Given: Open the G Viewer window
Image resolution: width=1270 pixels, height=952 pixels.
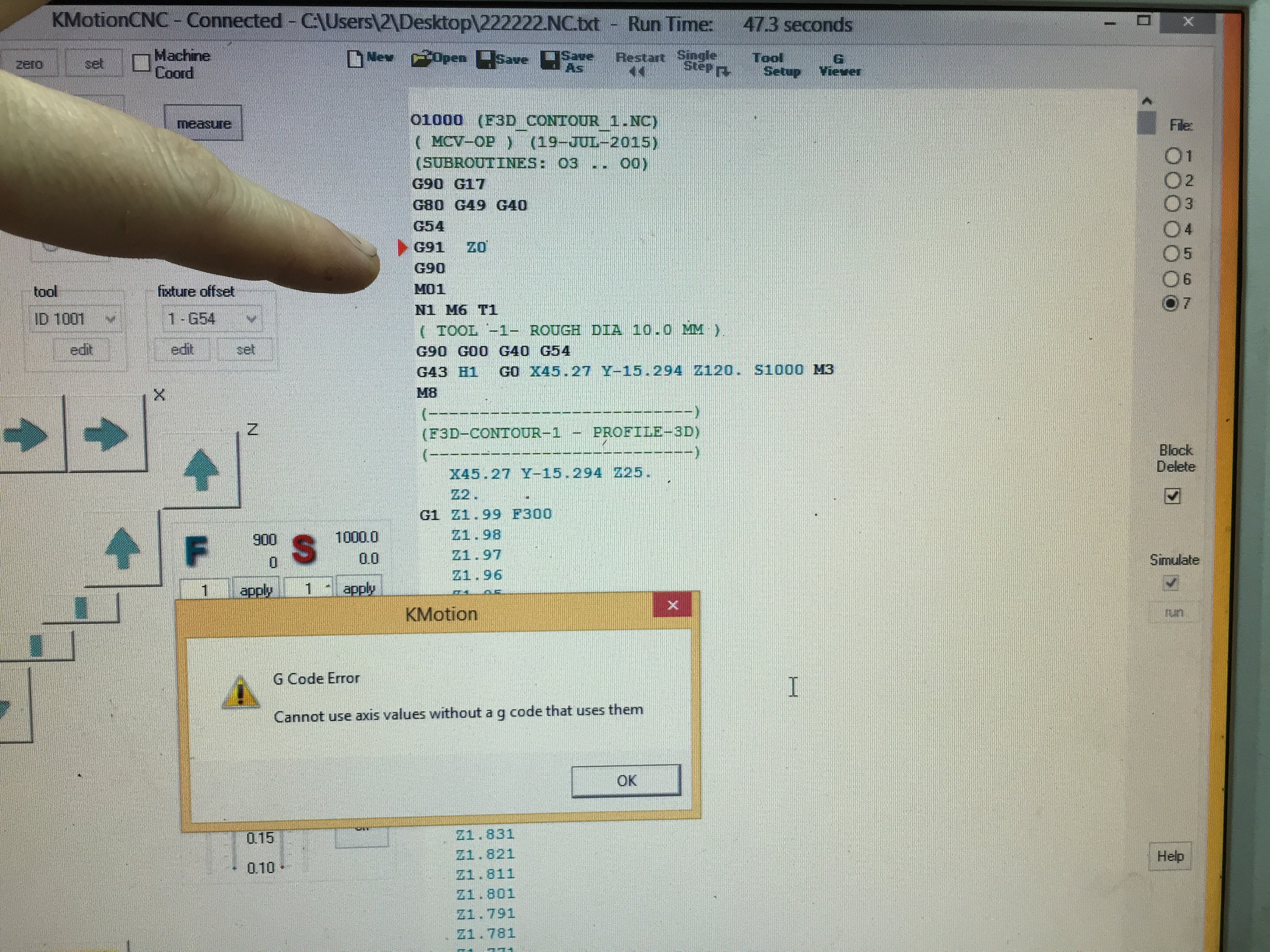Looking at the screenshot, I should click(x=839, y=65).
